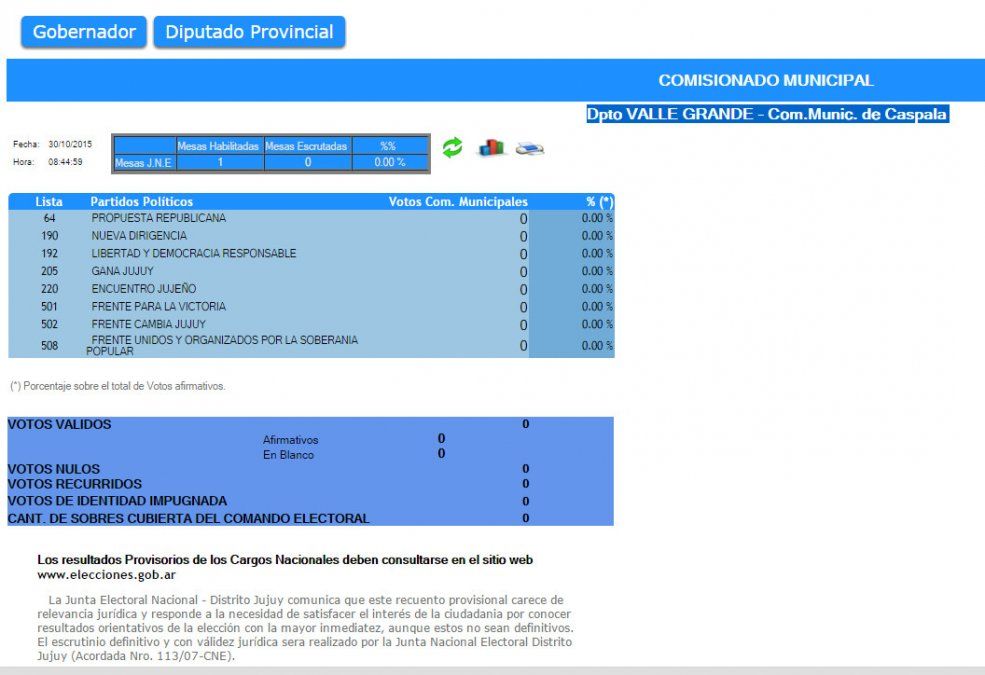Viewport: 985px width, 675px height.
Task: Click the Votos Com. Municipales header
Action: [x=458, y=202]
